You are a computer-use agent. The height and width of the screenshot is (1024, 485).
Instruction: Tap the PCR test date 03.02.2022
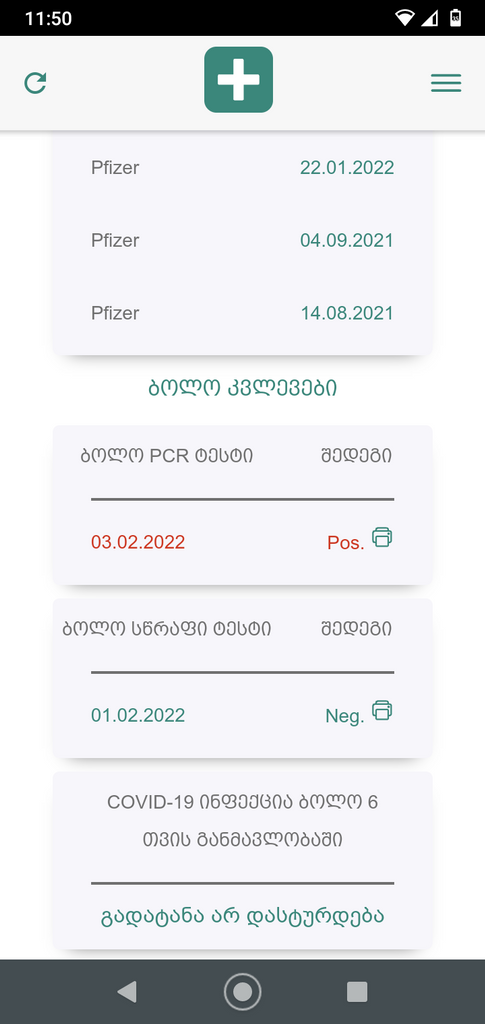(x=138, y=542)
